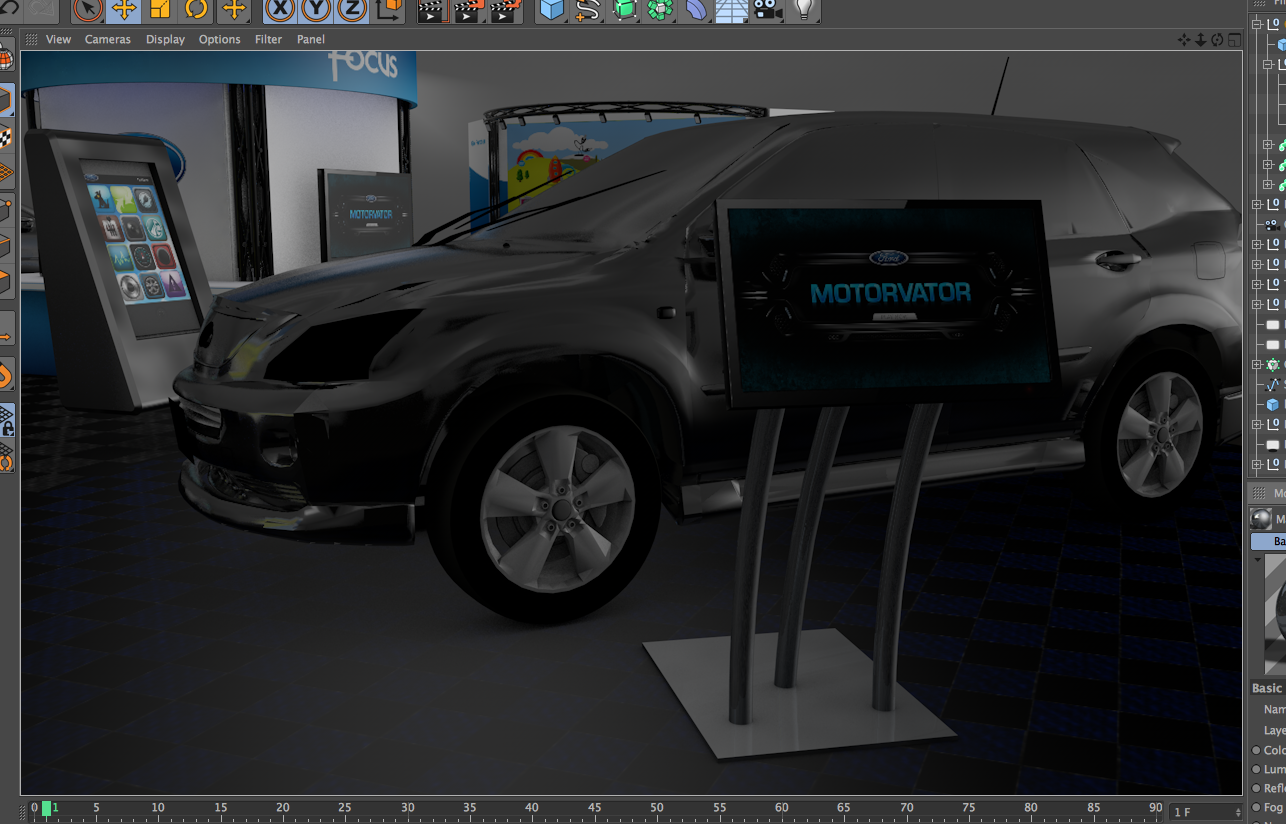Add a Cube primitive object
Screen dimensions: 1286x824
coord(551,10)
